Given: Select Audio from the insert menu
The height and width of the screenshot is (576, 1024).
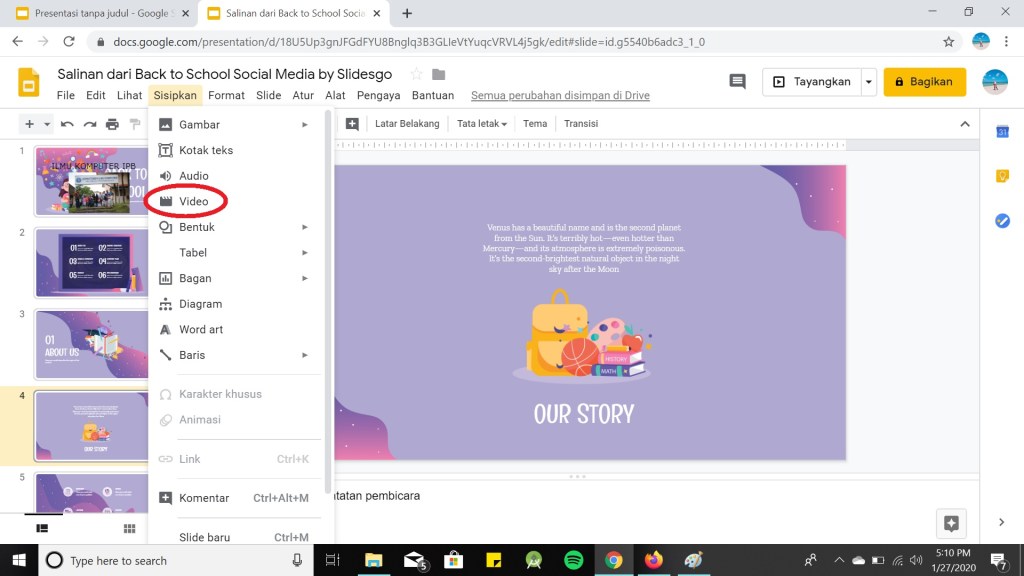Looking at the screenshot, I should point(193,176).
